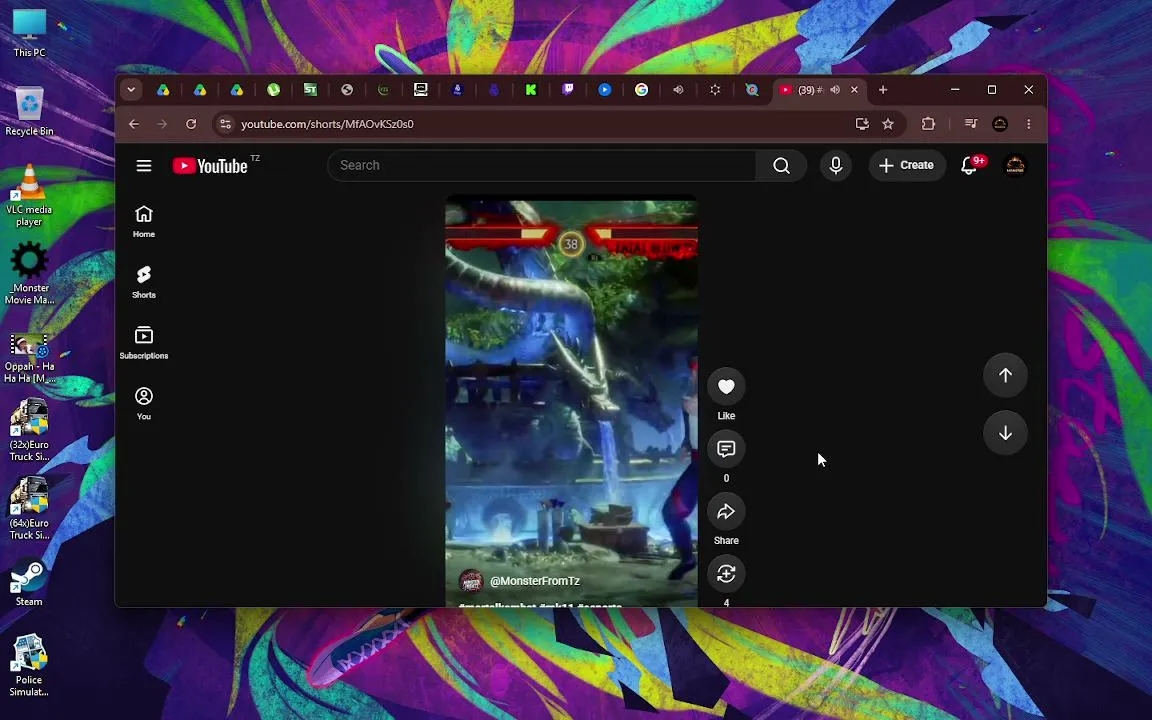Select the (64x)Euro Truck desktop shortcut

(29, 508)
